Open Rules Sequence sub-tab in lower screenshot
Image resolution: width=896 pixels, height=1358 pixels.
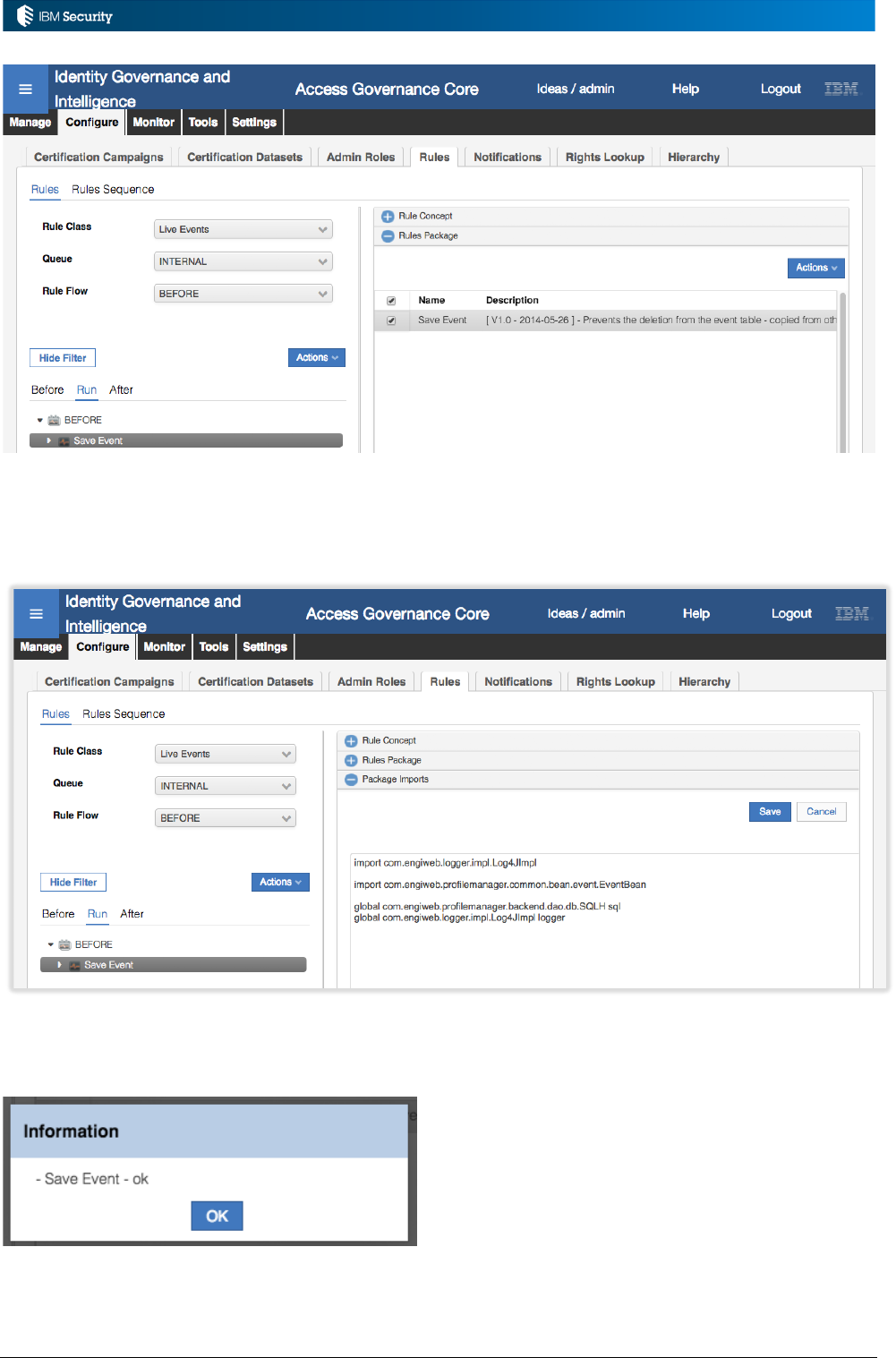pyautogui.click(x=124, y=714)
